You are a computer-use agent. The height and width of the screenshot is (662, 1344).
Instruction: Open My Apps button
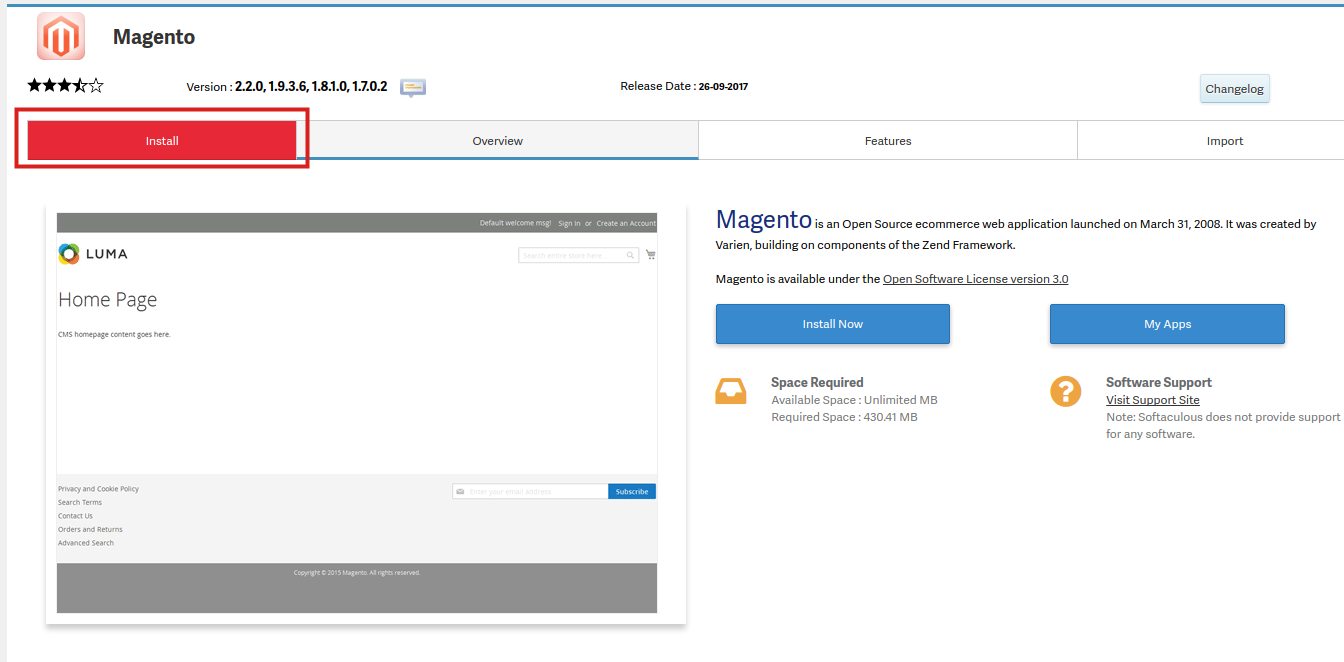point(1167,324)
